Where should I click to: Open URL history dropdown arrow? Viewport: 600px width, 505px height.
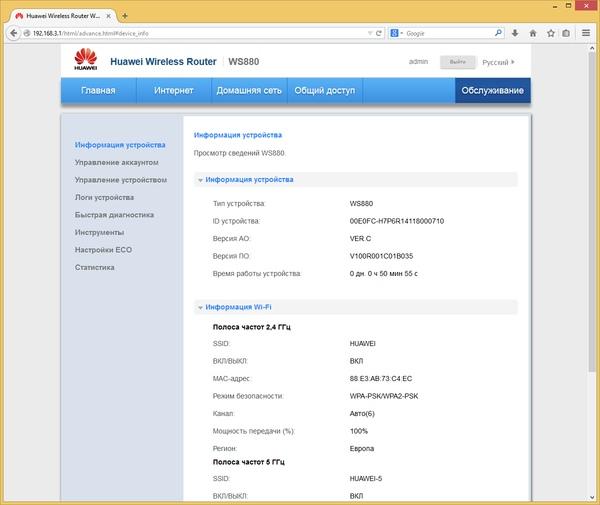coord(370,33)
